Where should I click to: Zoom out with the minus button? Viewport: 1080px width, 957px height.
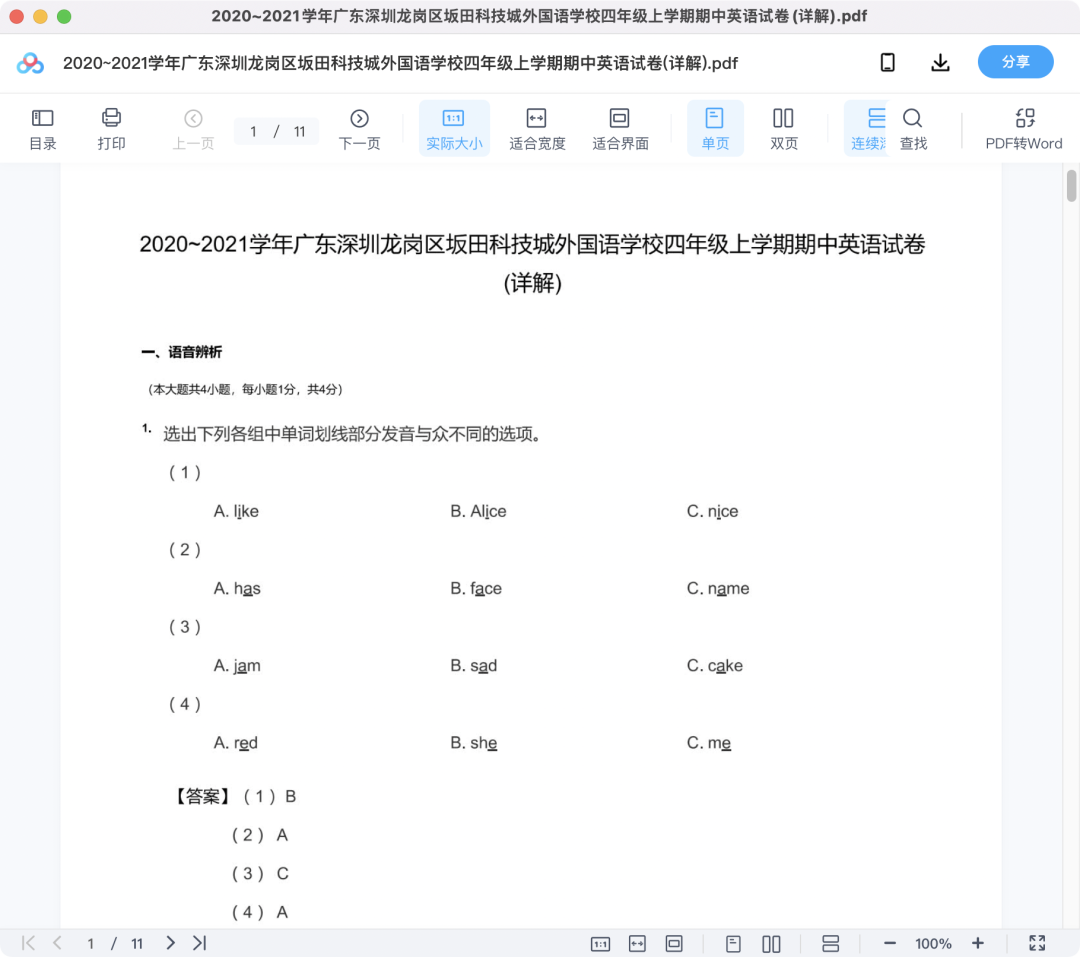(x=890, y=943)
